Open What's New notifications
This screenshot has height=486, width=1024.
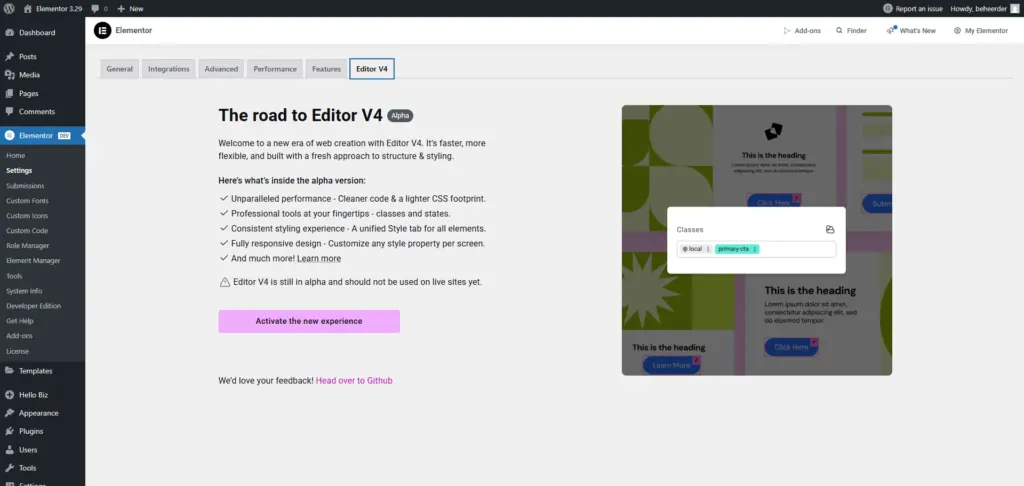coord(911,31)
